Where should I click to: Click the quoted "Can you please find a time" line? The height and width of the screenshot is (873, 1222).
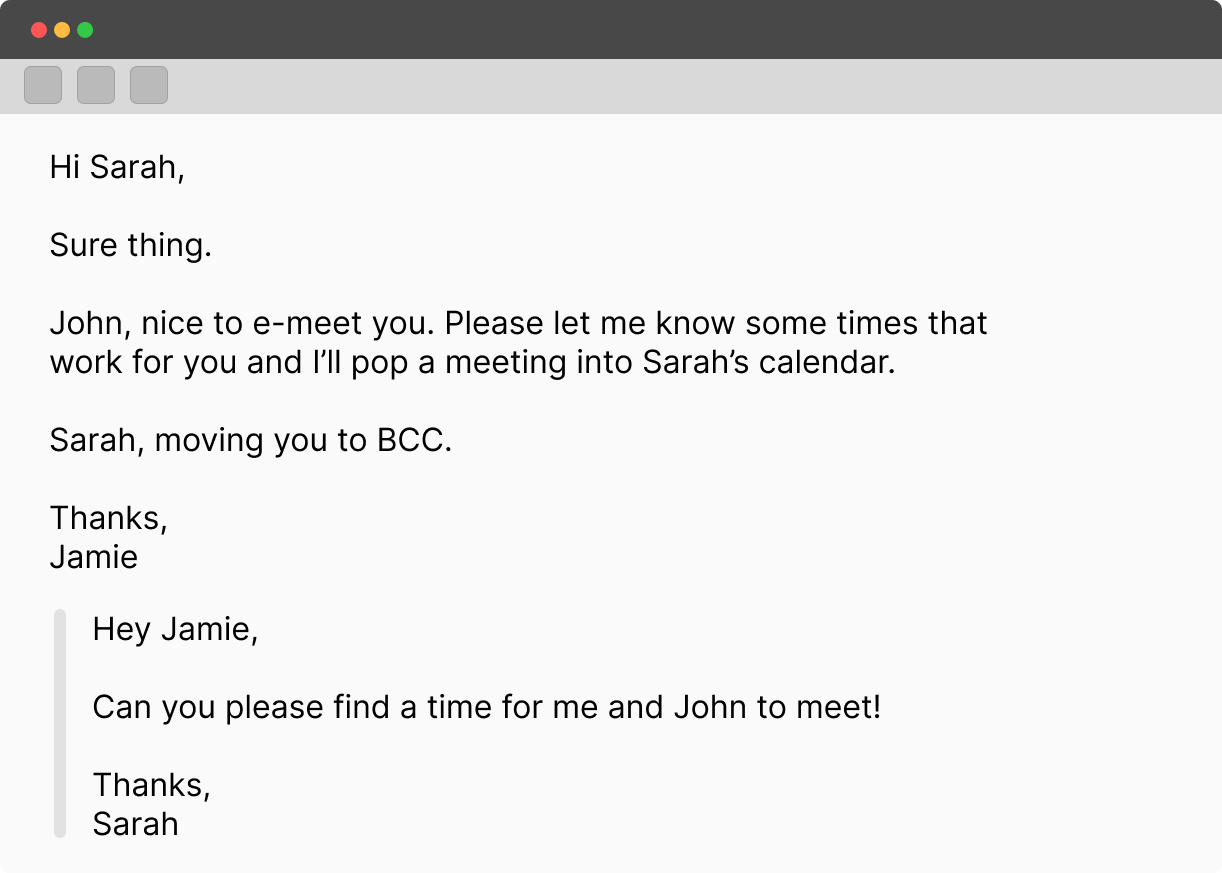click(487, 708)
